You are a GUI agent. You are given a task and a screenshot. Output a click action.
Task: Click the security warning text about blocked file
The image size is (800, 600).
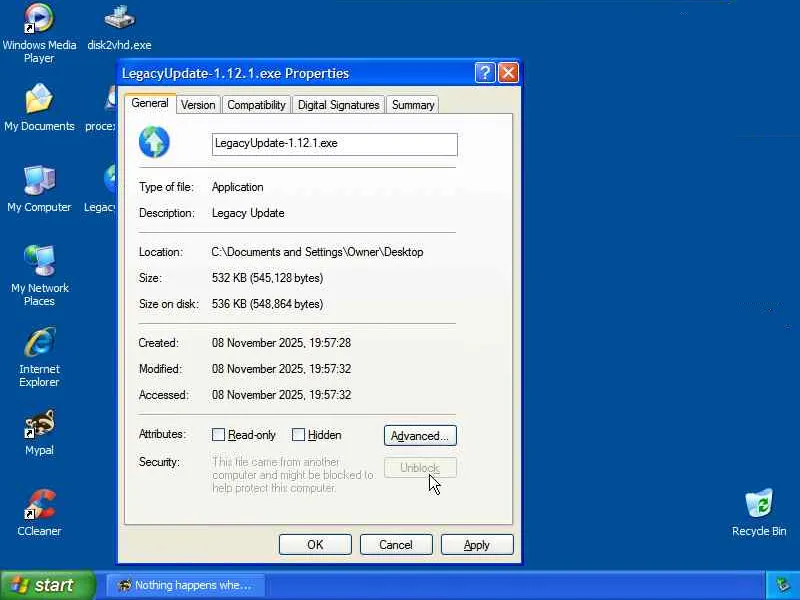292,475
